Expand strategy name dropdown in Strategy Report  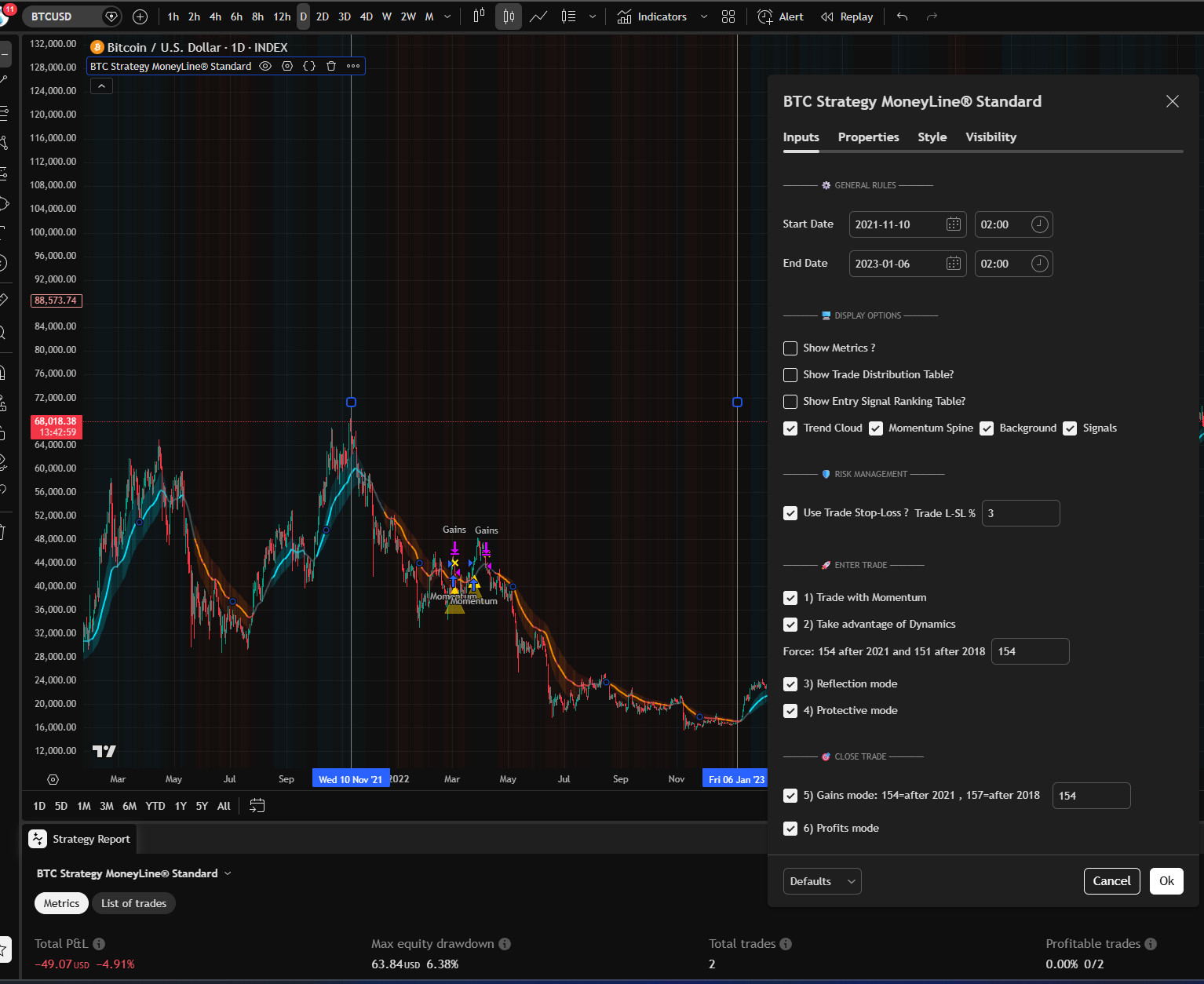pos(228,873)
